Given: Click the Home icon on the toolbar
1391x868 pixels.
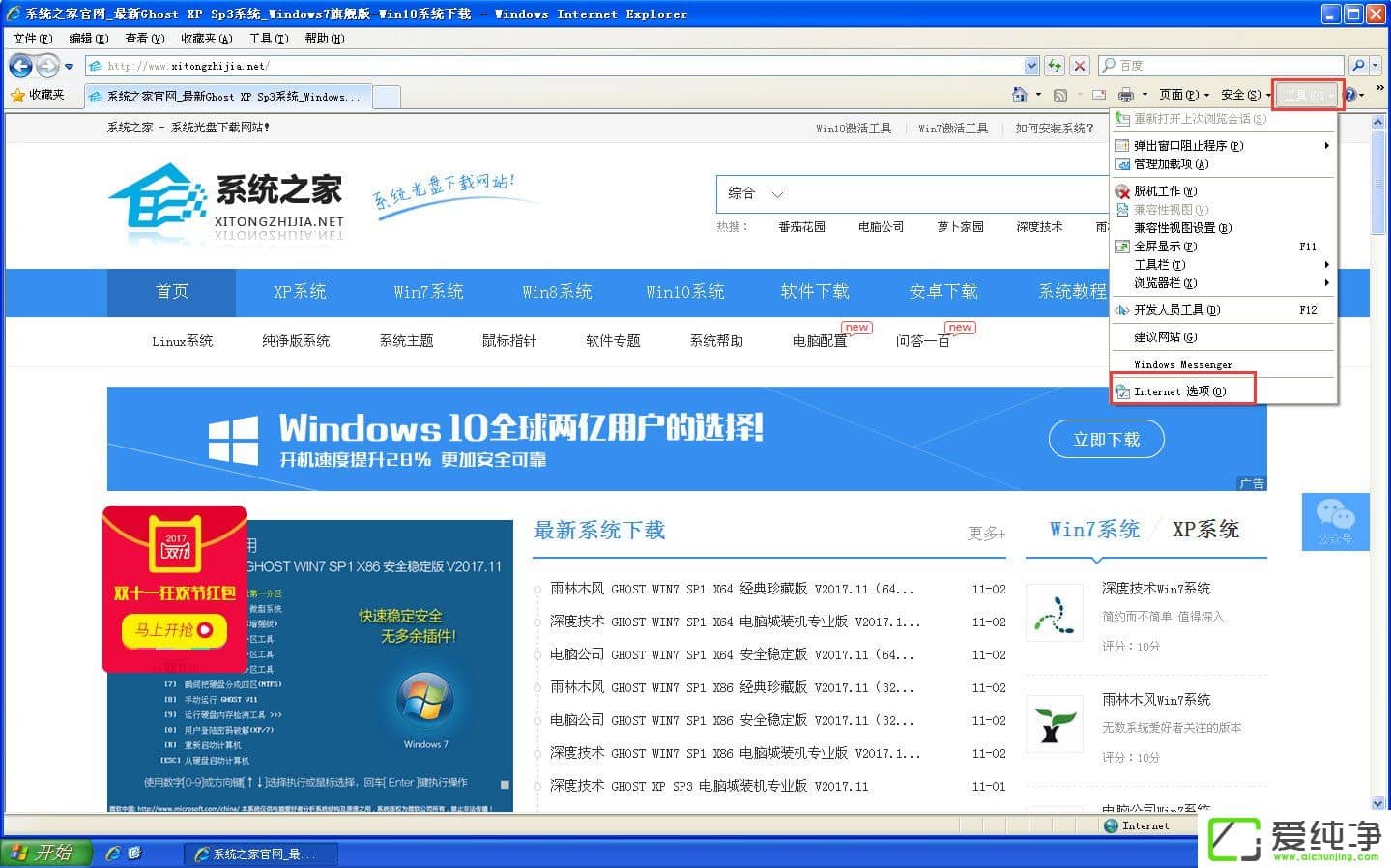Looking at the screenshot, I should pos(1019,95).
